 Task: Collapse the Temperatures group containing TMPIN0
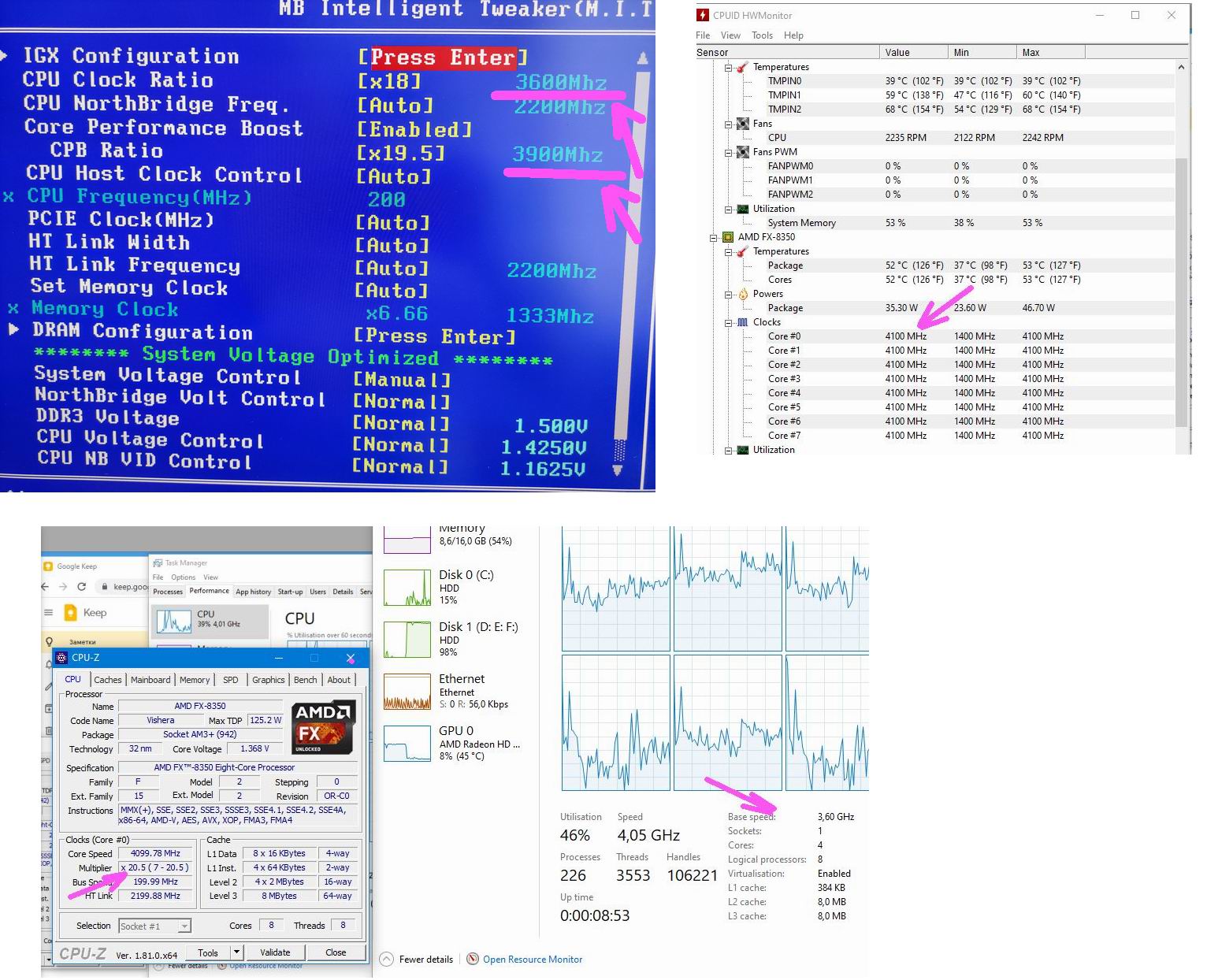point(728,67)
